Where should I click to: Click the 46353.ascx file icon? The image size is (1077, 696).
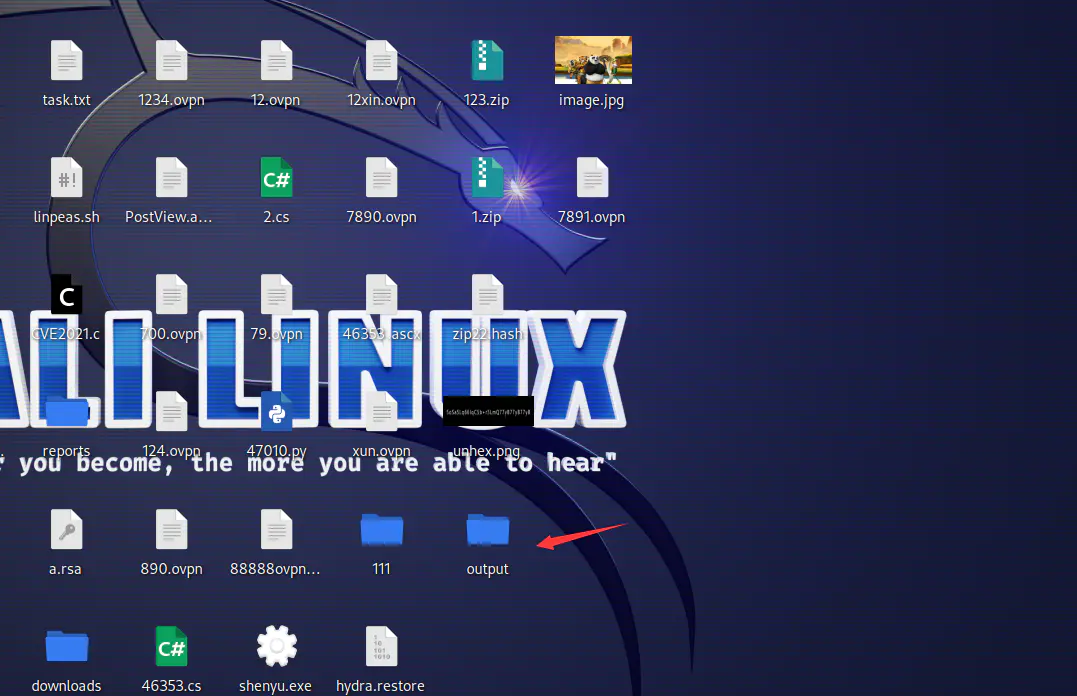click(x=382, y=295)
